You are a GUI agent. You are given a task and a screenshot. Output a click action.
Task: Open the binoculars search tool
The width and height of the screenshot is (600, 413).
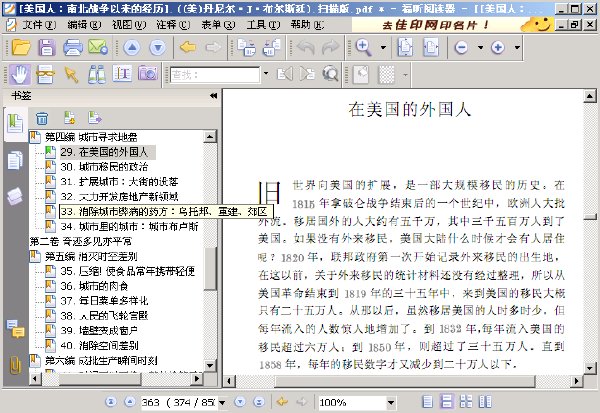(x=96, y=74)
